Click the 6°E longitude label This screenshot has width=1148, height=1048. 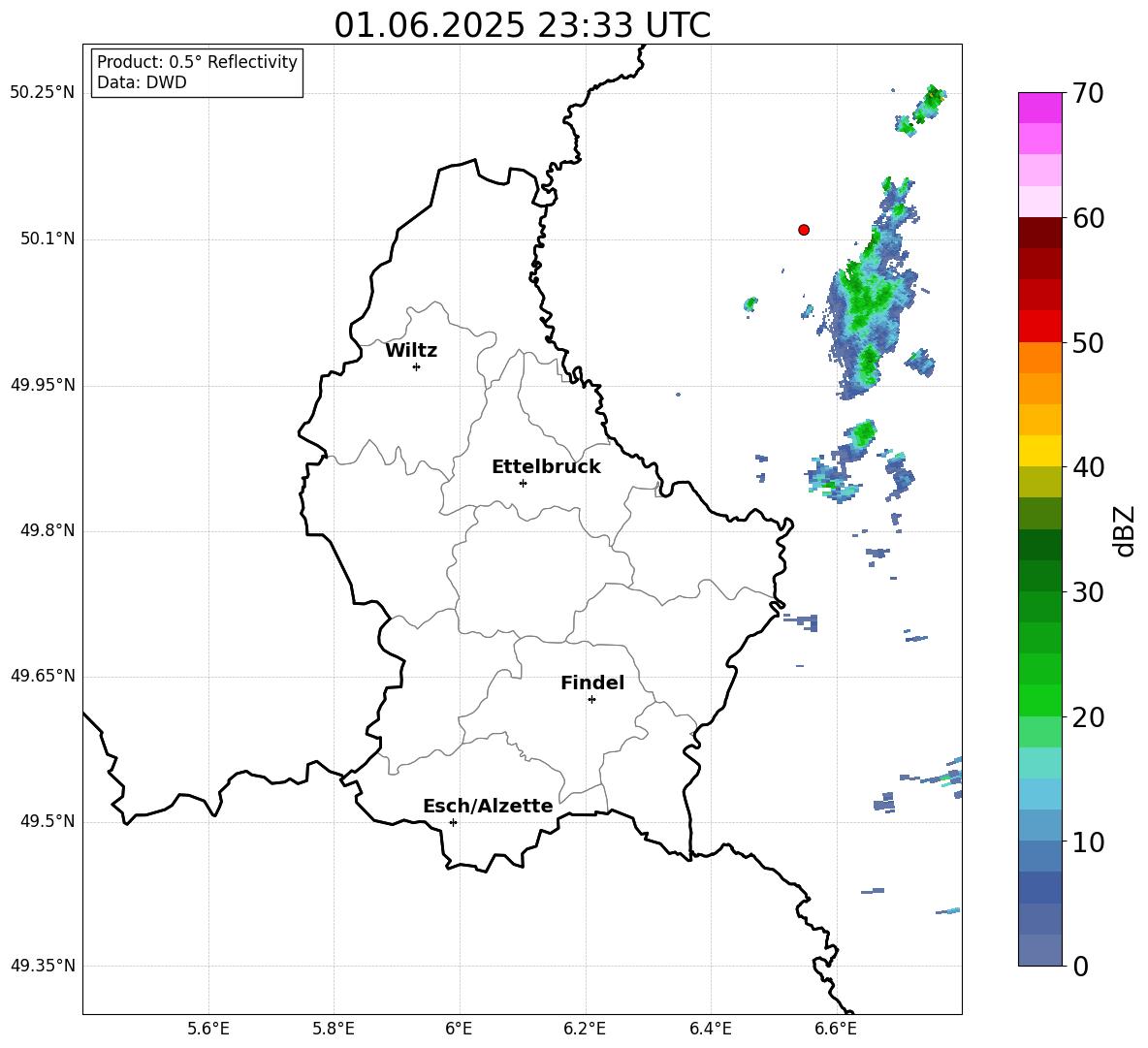(x=459, y=1029)
